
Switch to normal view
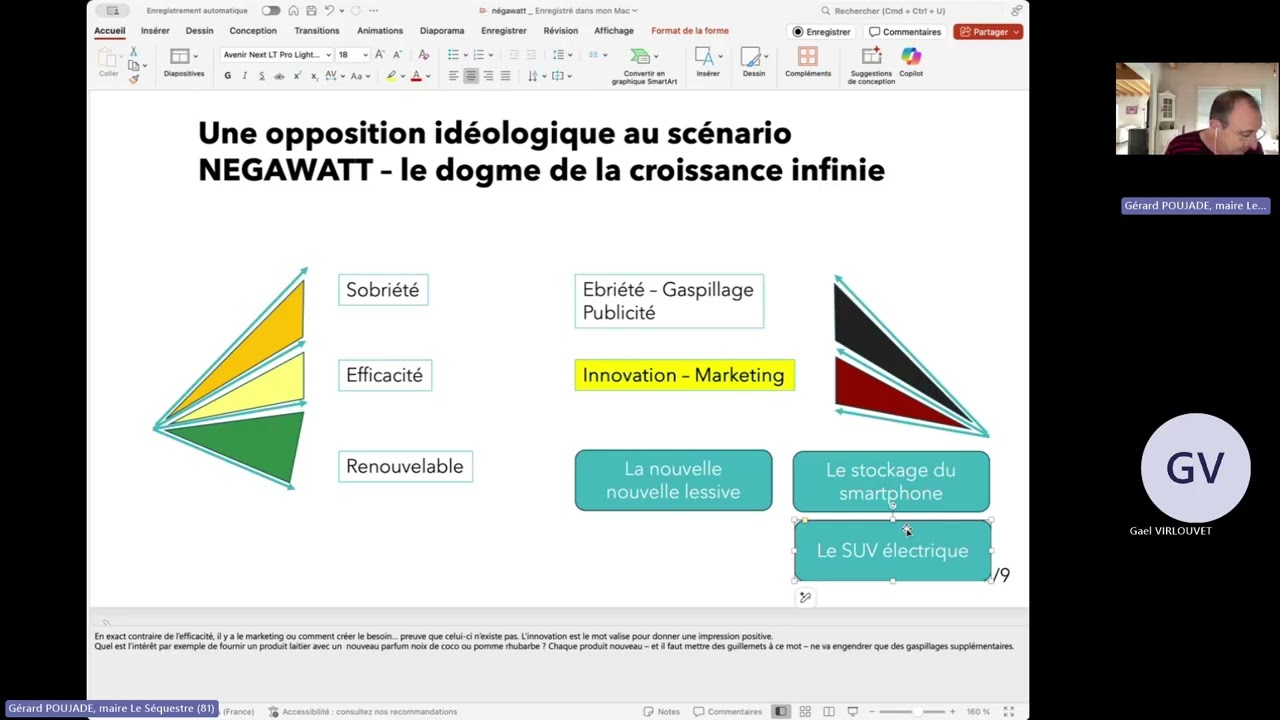781,711
